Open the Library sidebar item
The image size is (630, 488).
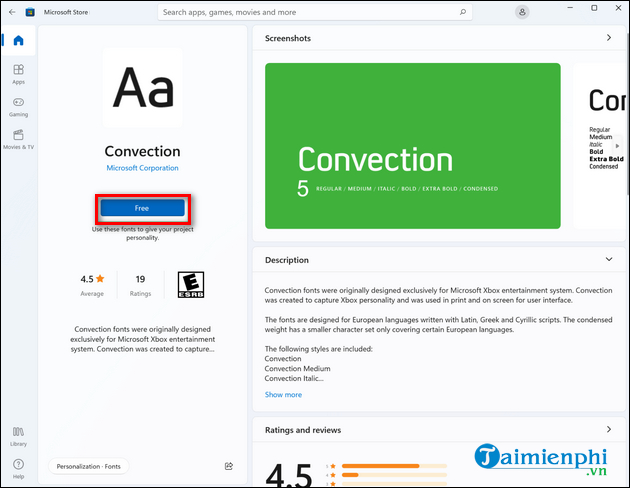pos(18,436)
